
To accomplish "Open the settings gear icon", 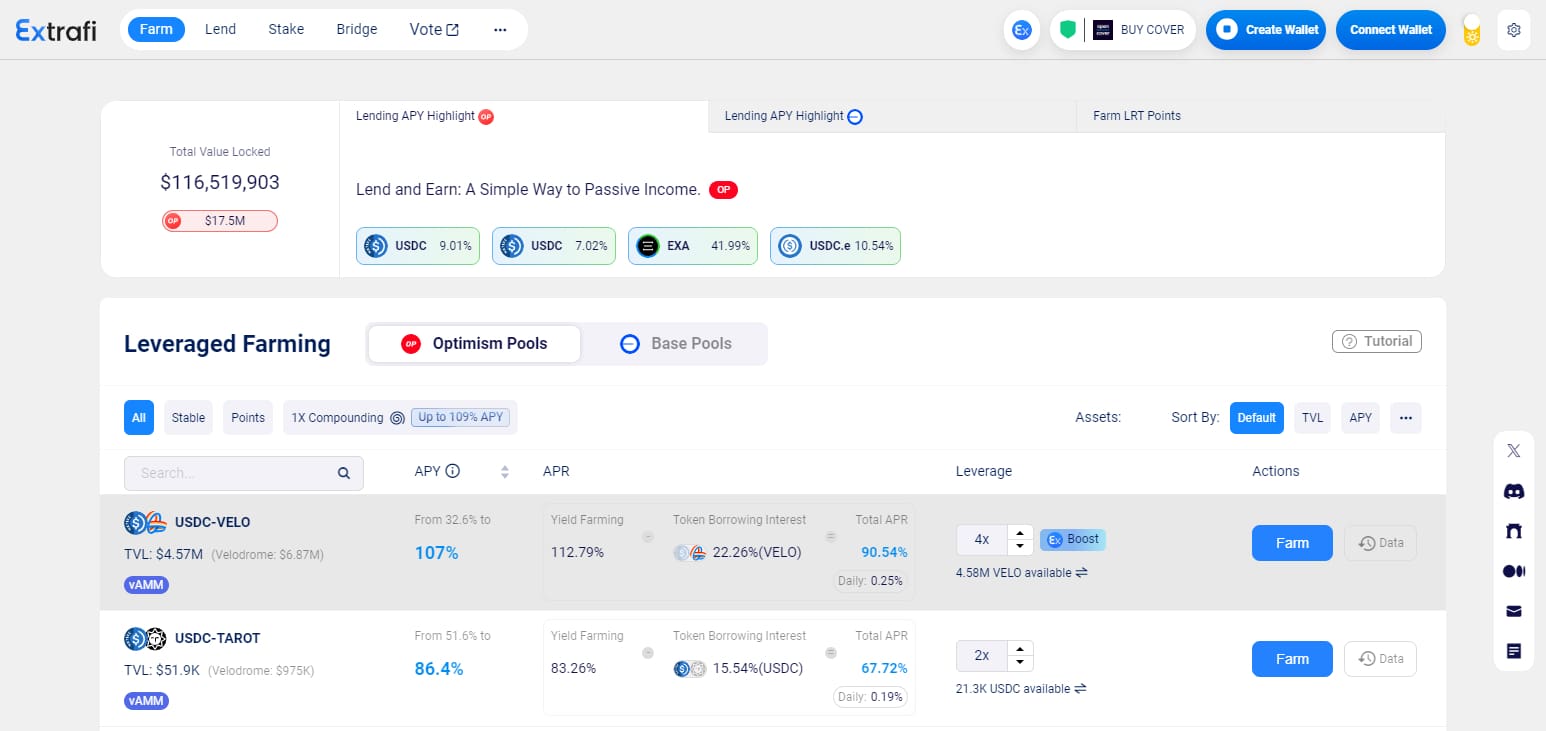I will coord(1514,30).
